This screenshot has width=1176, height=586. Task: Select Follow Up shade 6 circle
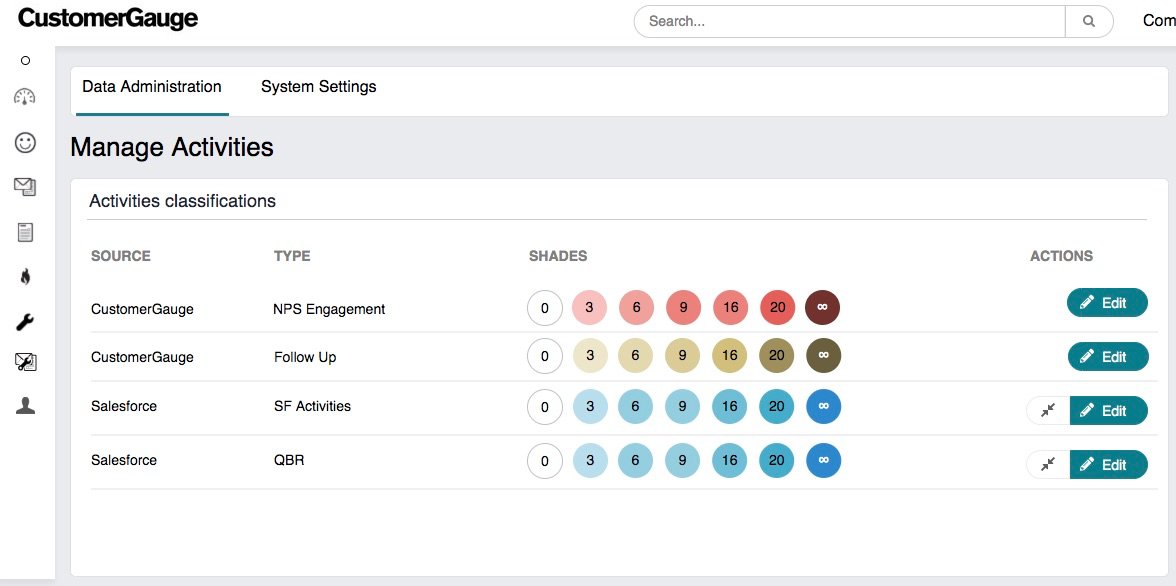coord(636,356)
